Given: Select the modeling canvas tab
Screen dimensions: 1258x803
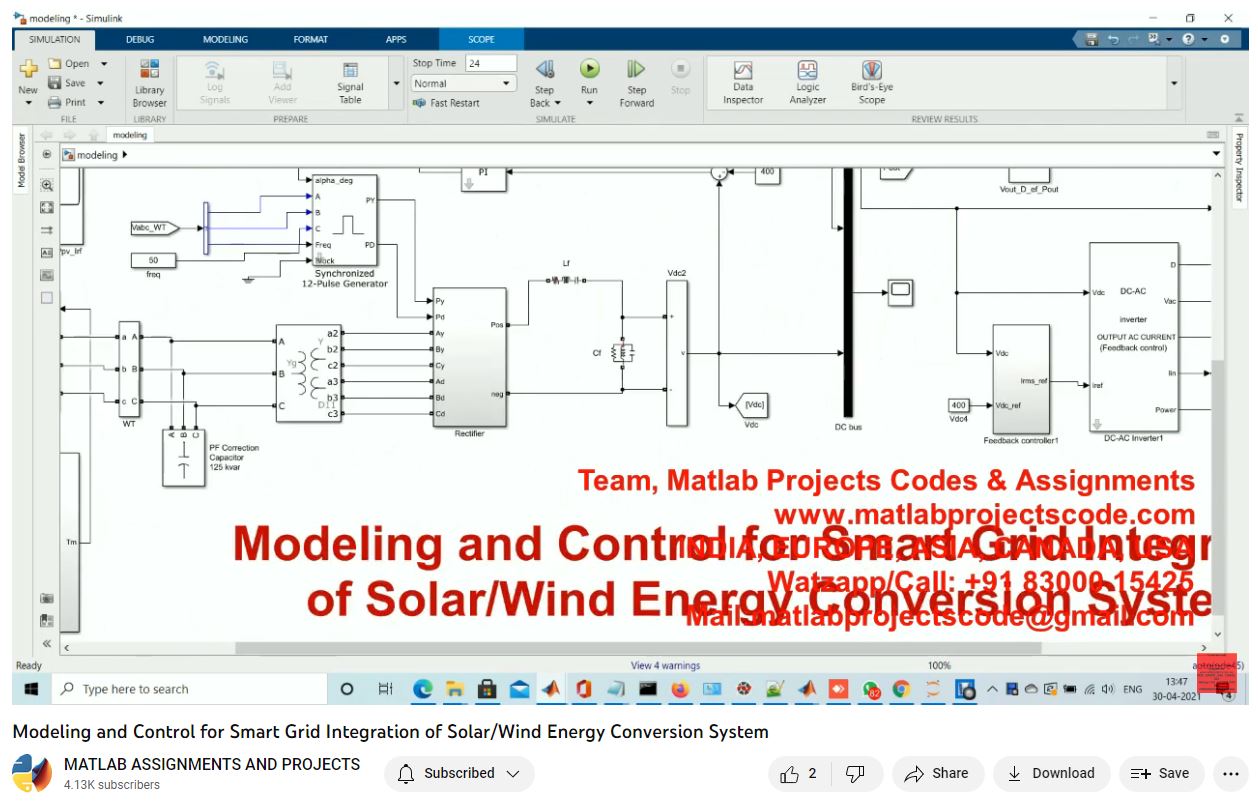Looking at the screenshot, I should coord(129,134).
